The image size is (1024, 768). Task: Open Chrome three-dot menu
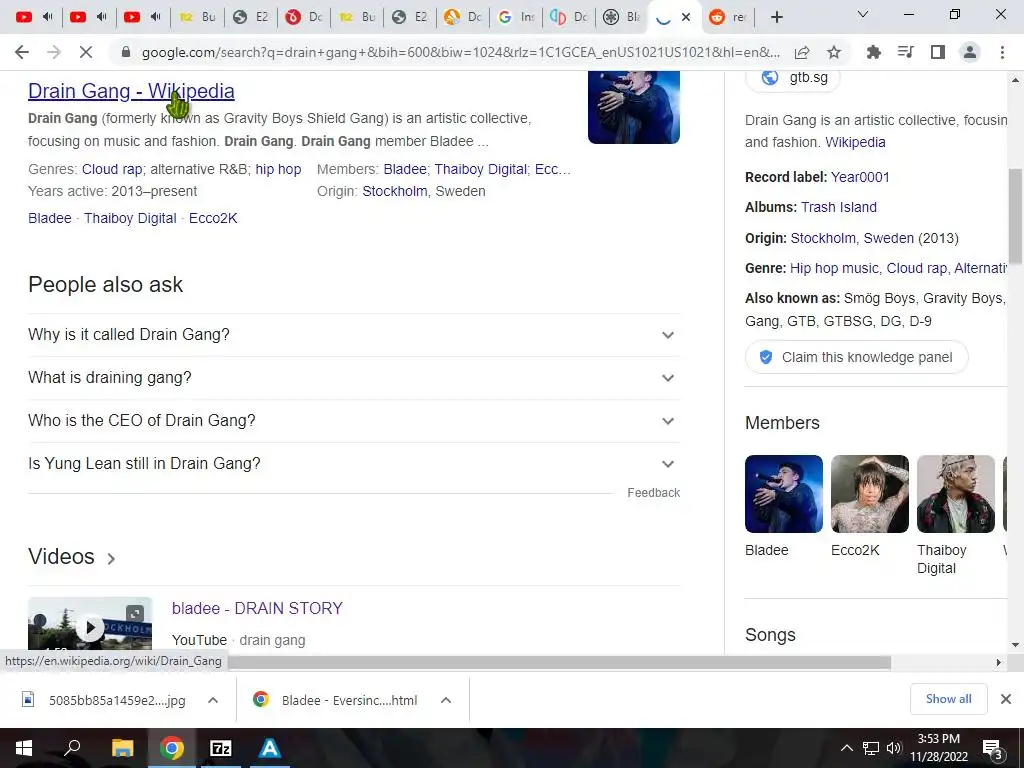click(x=1002, y=52)
